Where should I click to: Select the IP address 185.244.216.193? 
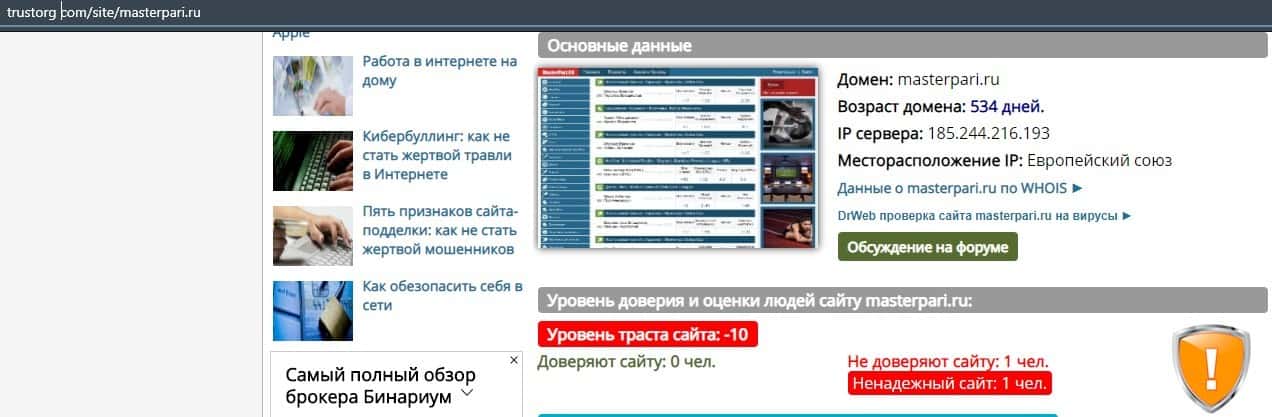(x=989, y=133)
